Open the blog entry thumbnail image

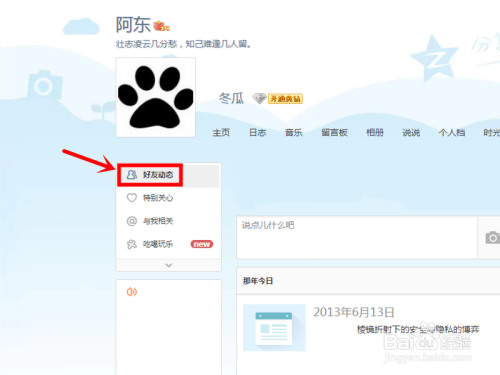[x=274, y=327]
